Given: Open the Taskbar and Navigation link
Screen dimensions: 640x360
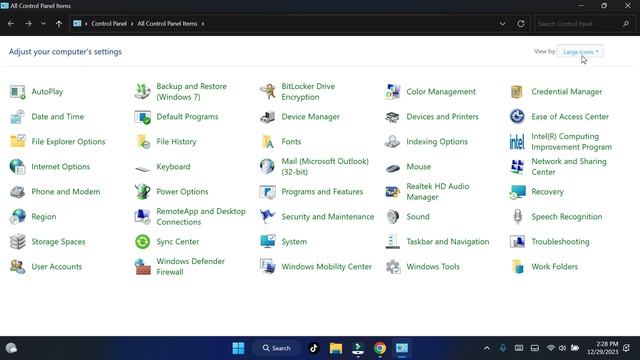Looking at the screenshot, I should point(448,242).
